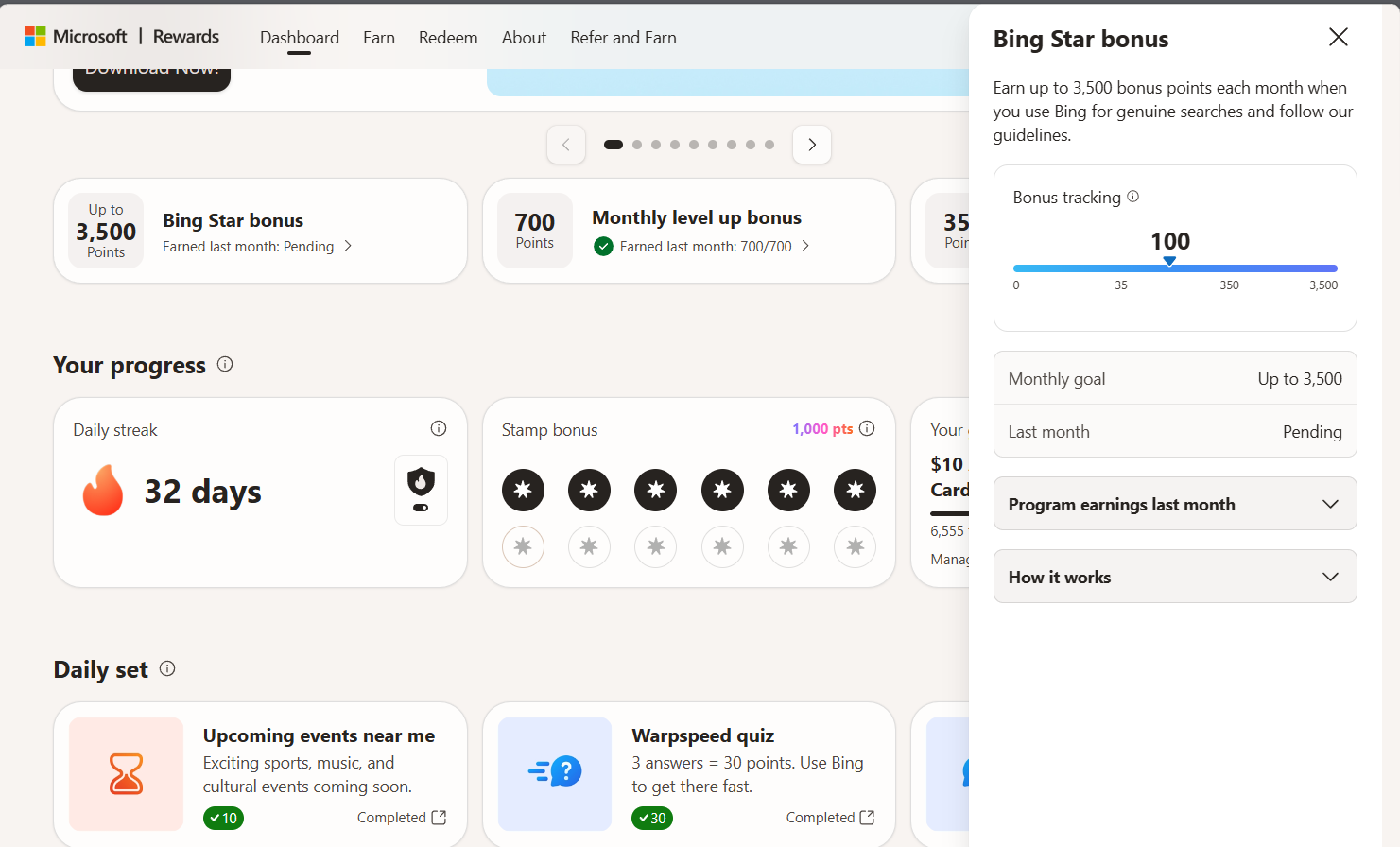The height and width of the screenshot is (847, 1400).
Task: Click the Bonus tracking progress slider
Action: pos(1175,268)
